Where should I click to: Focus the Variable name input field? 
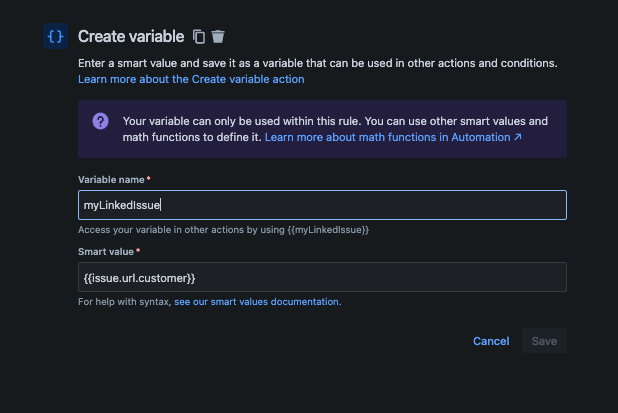[x=322, y=205]
